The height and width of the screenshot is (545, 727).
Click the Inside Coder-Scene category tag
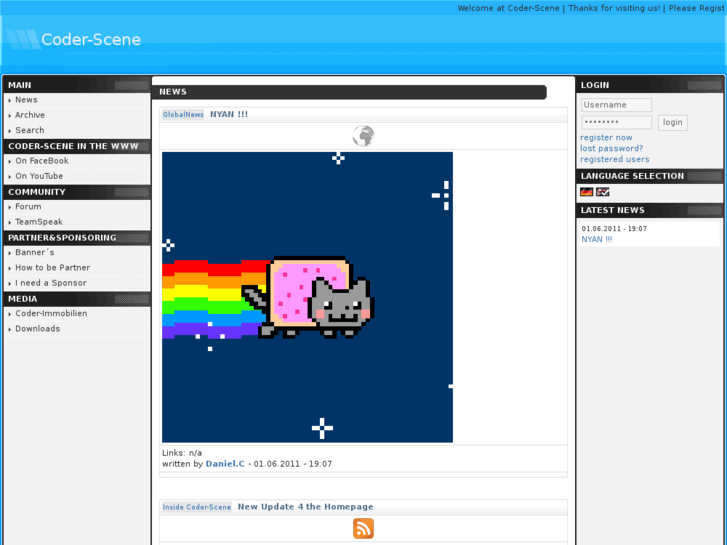point(197,507)
